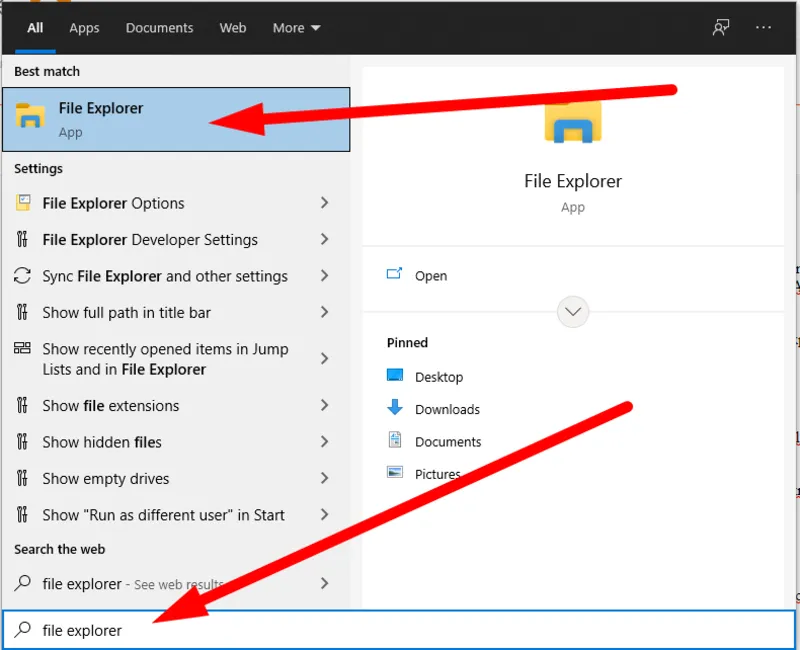Switch to the All tab
The height and width of the screenshot is (650, 800).
point(35,28)
